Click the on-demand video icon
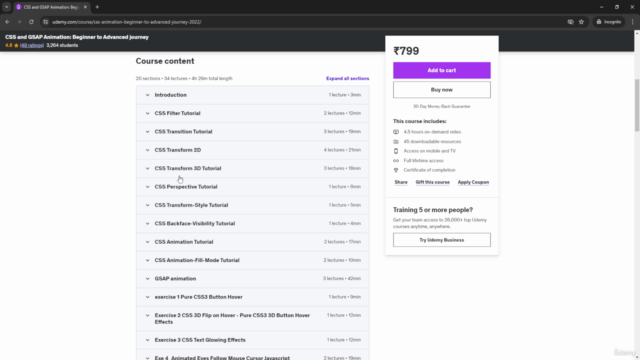The image size is (640, 360). click(x=396, y=132)
